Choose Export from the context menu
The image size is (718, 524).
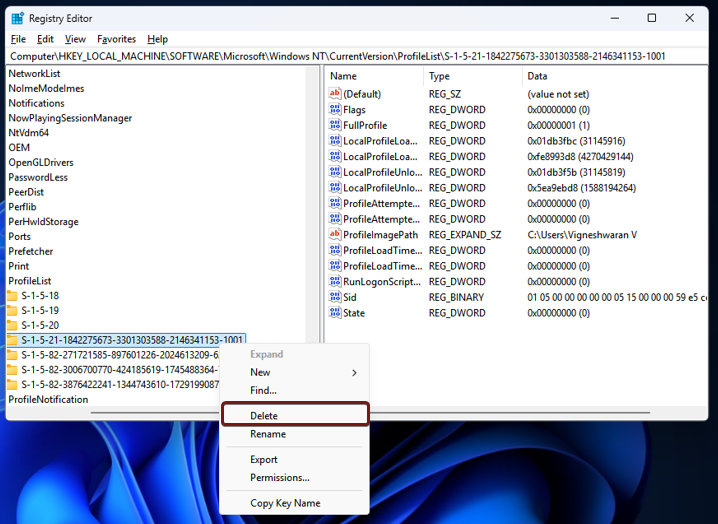click(x=295, y=459)
